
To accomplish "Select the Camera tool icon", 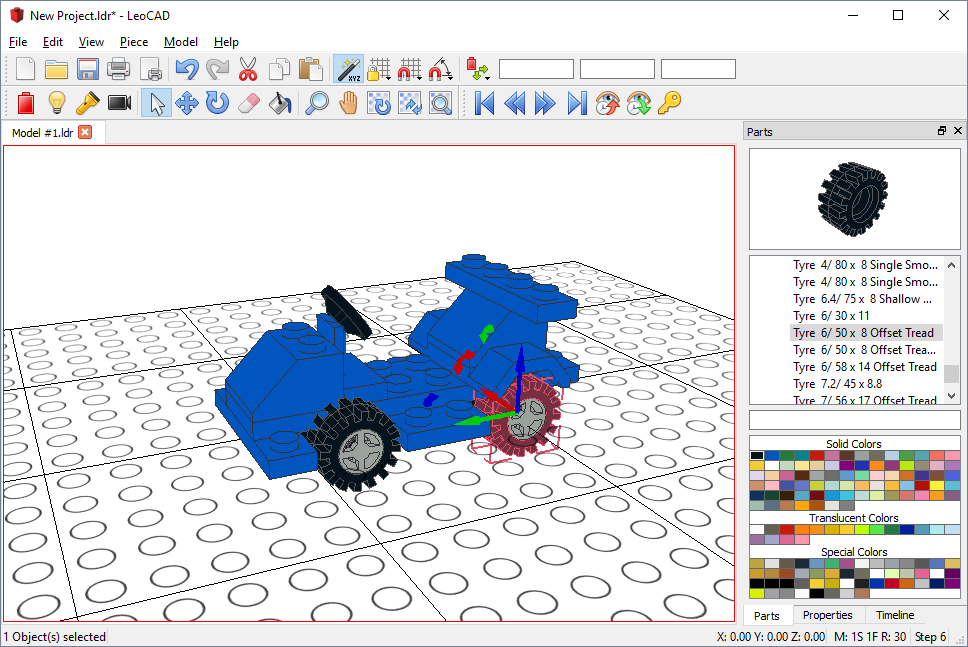I will click(119, 103).
